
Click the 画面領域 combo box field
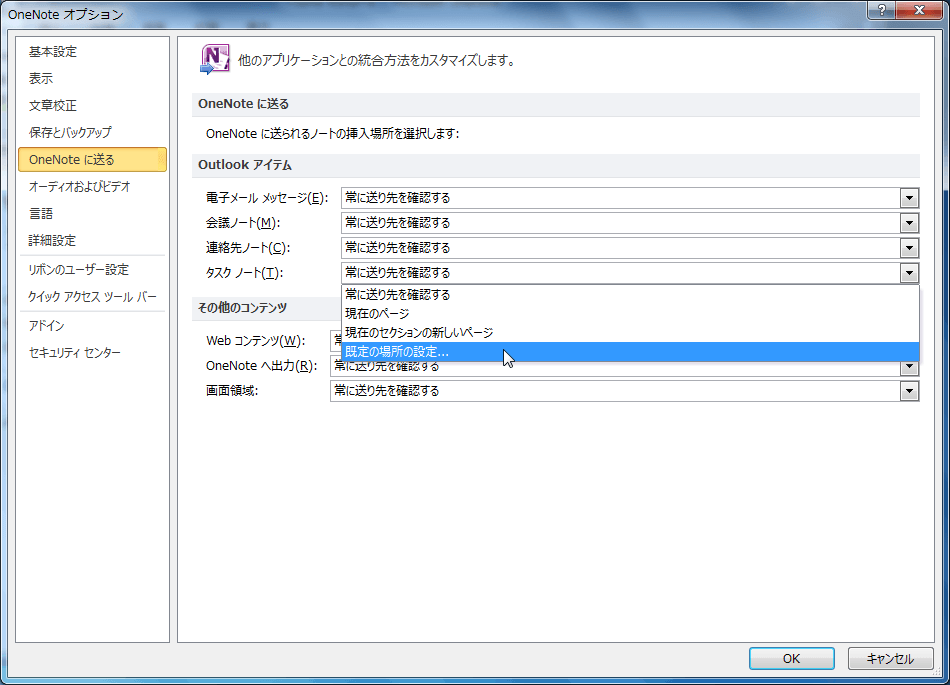pos(624,391)
